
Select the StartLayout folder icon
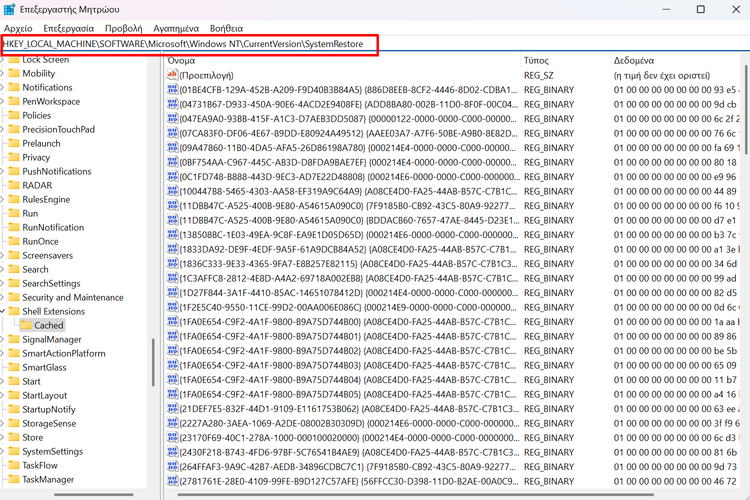(14, 395)
